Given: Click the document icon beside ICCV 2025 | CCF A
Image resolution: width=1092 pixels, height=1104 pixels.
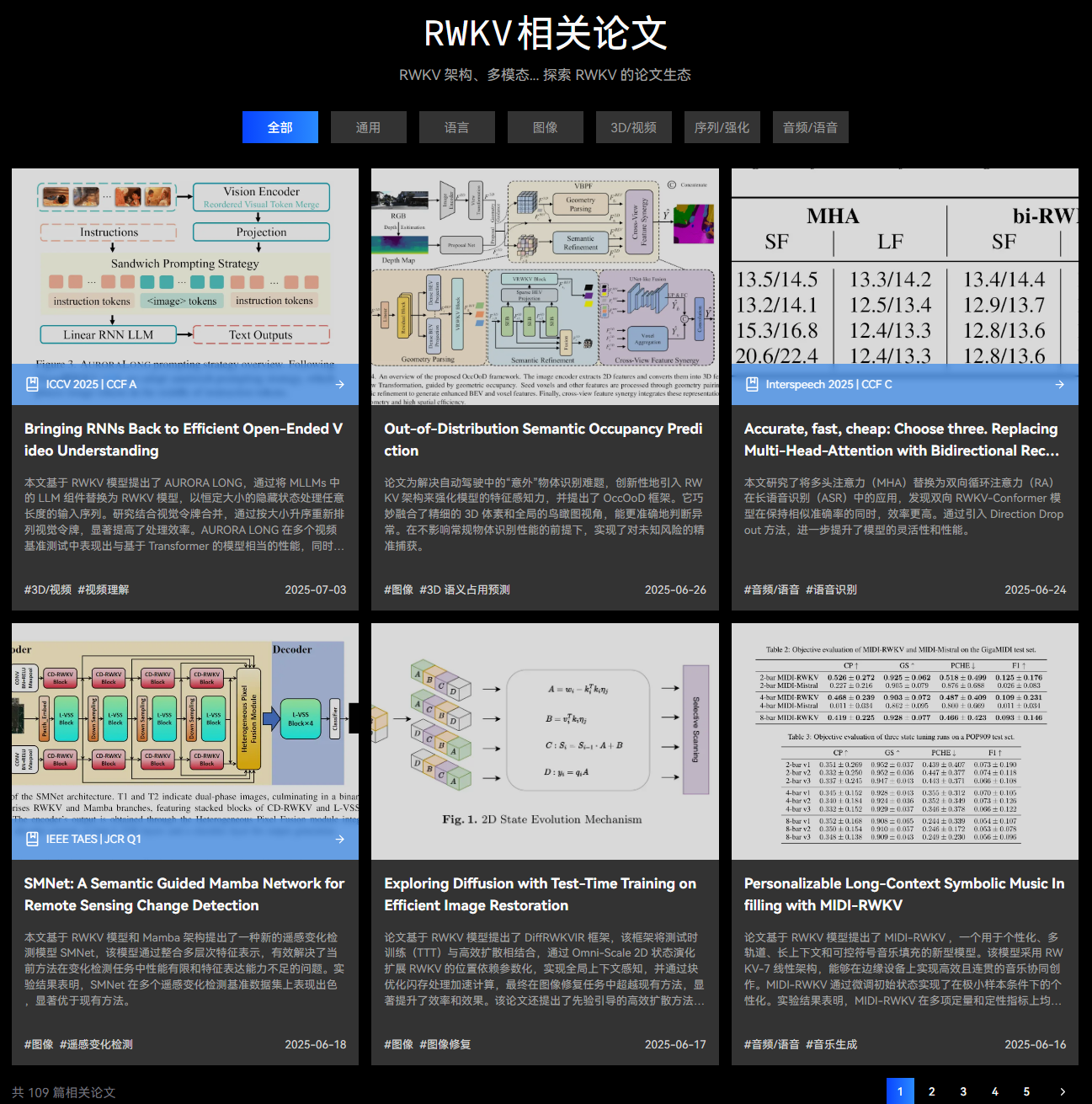Looking at the screenshot, I should pos(32,384).
